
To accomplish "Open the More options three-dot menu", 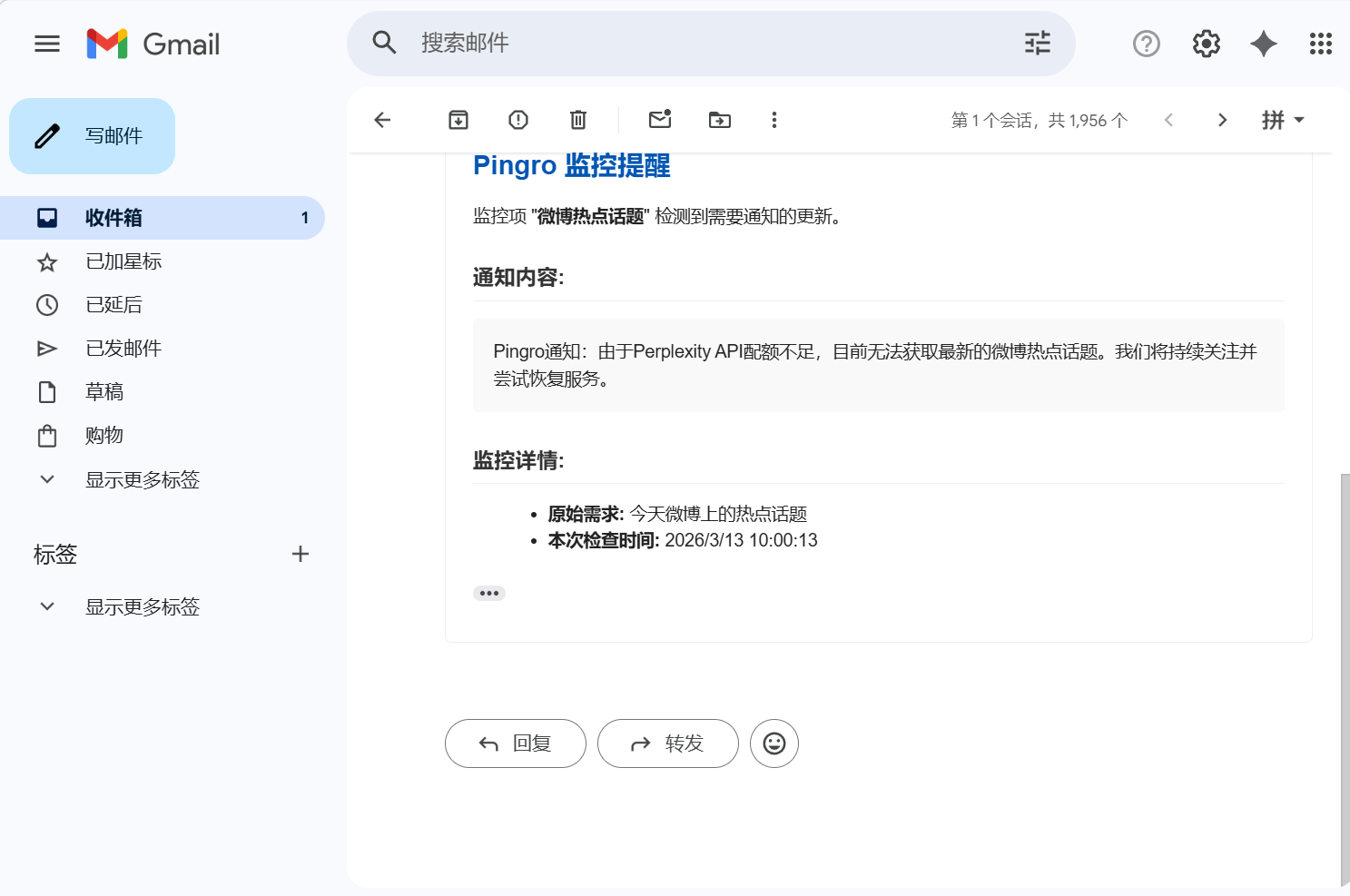I will click(774, 120).
